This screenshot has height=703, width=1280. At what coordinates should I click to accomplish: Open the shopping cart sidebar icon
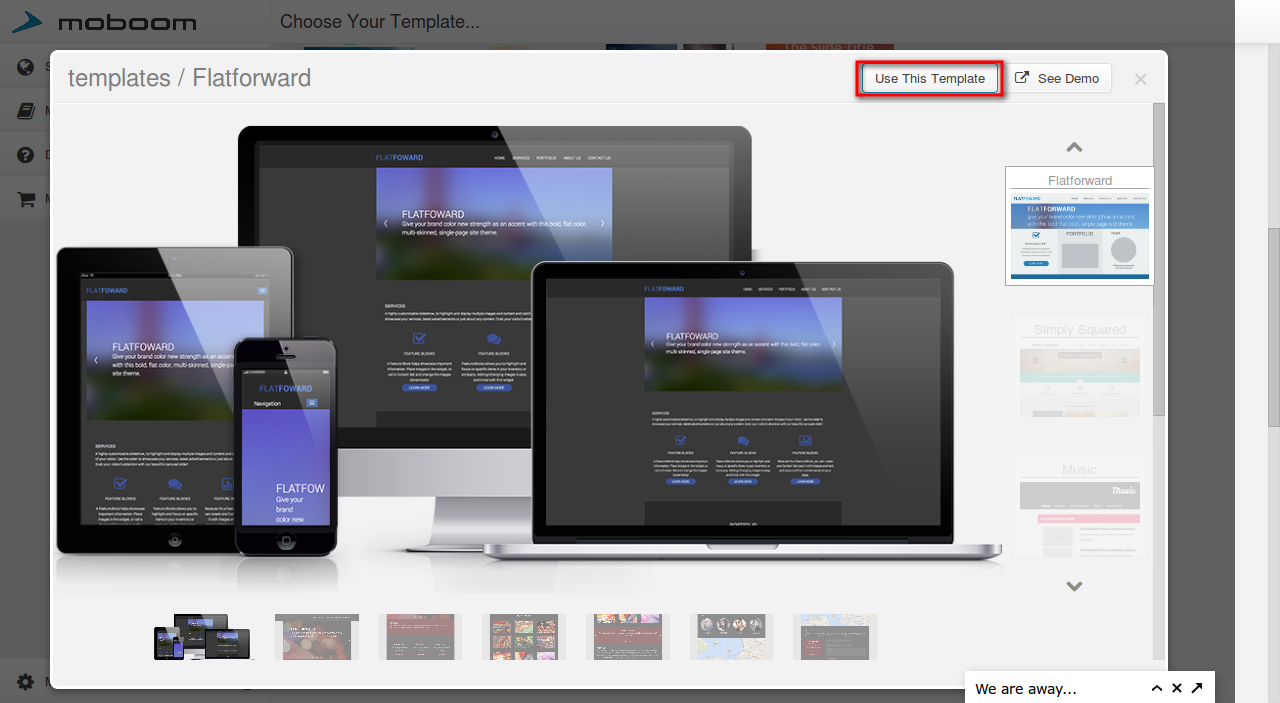pyautogui.click(x=26, y=199)
